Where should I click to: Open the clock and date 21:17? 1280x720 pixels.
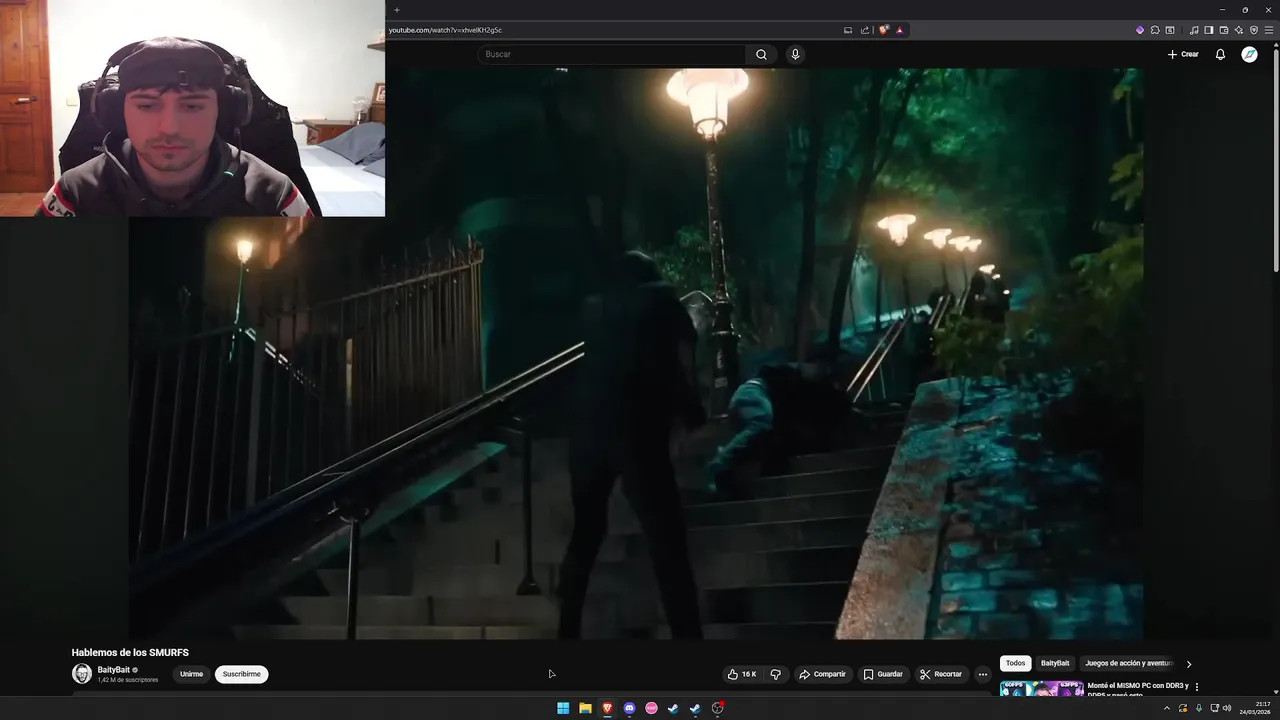pos(1255,708)
